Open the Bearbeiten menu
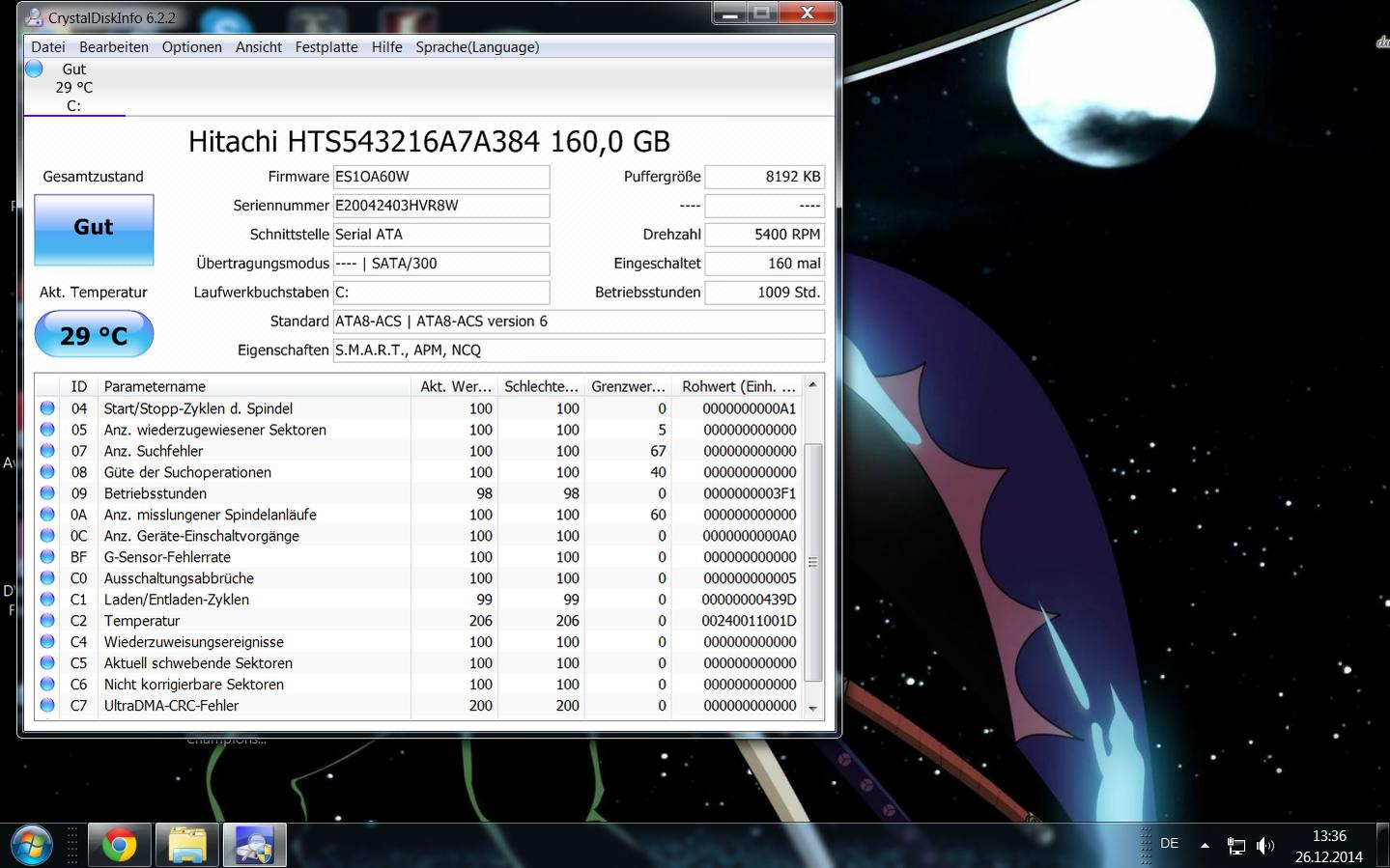 point(114,47)
